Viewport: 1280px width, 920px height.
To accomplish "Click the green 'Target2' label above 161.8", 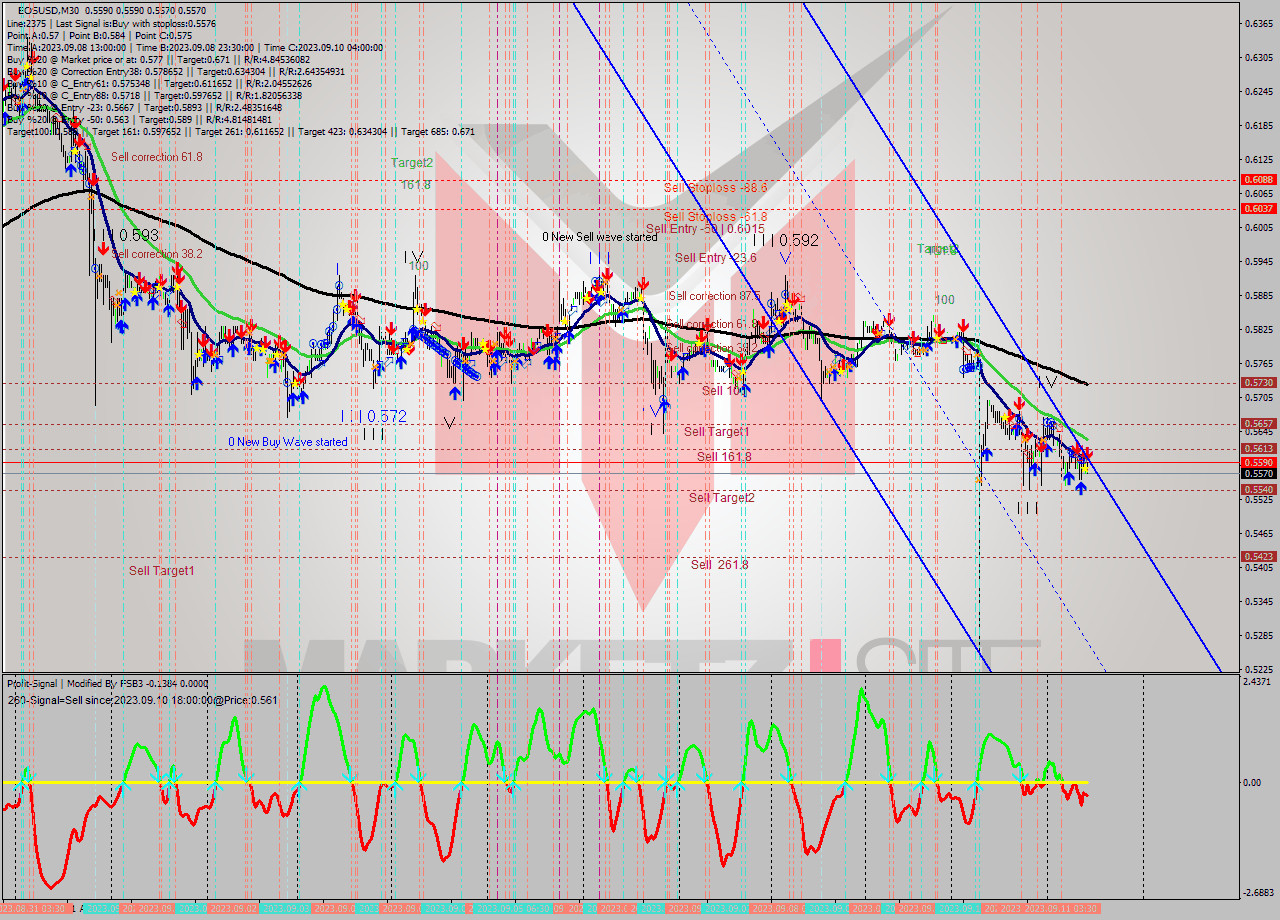I will (x=412, y=162).
